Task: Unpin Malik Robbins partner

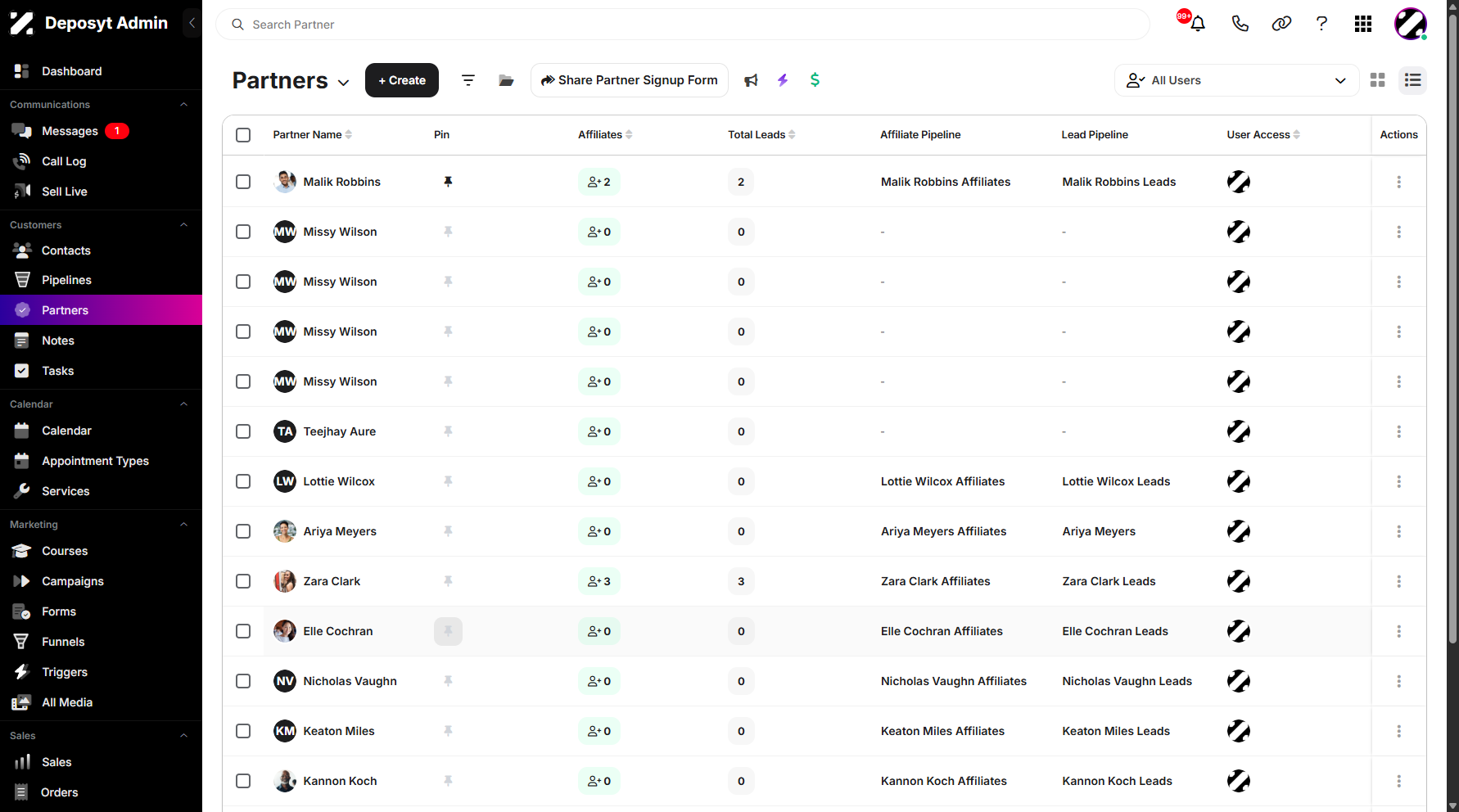Action: pyautogui.click(x=448, y=182)
